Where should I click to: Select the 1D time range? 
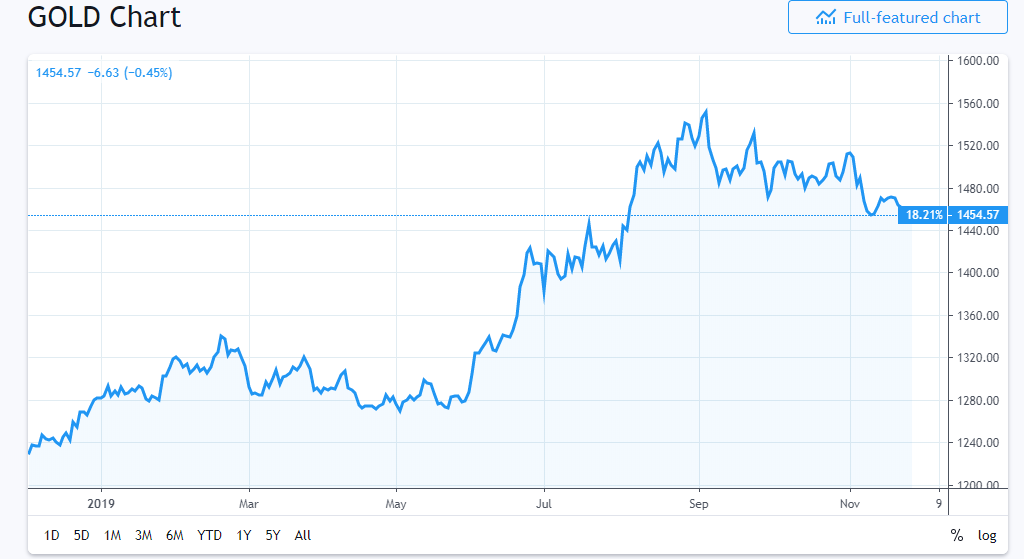[52, 535]
